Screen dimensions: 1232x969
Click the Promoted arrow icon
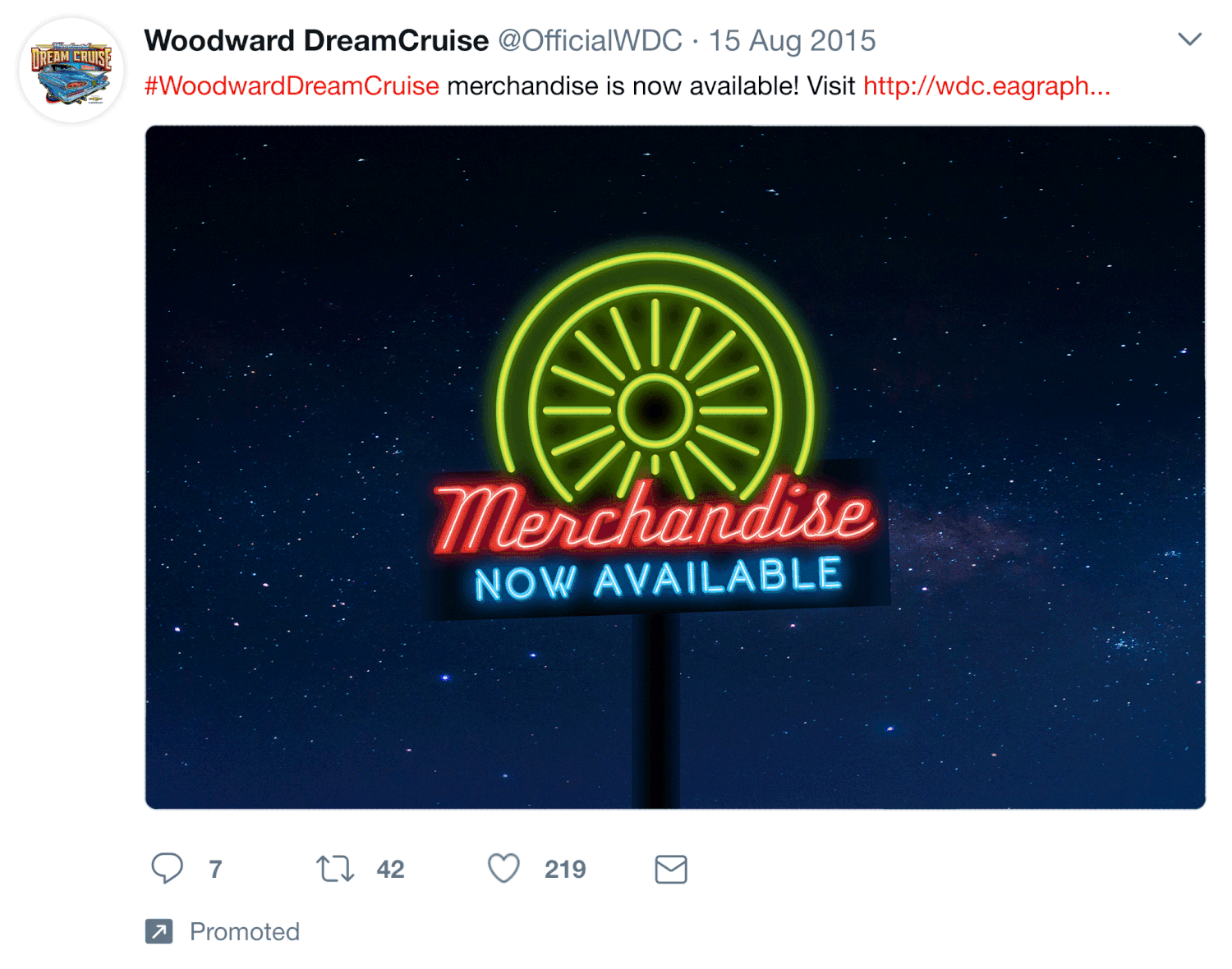159,931
